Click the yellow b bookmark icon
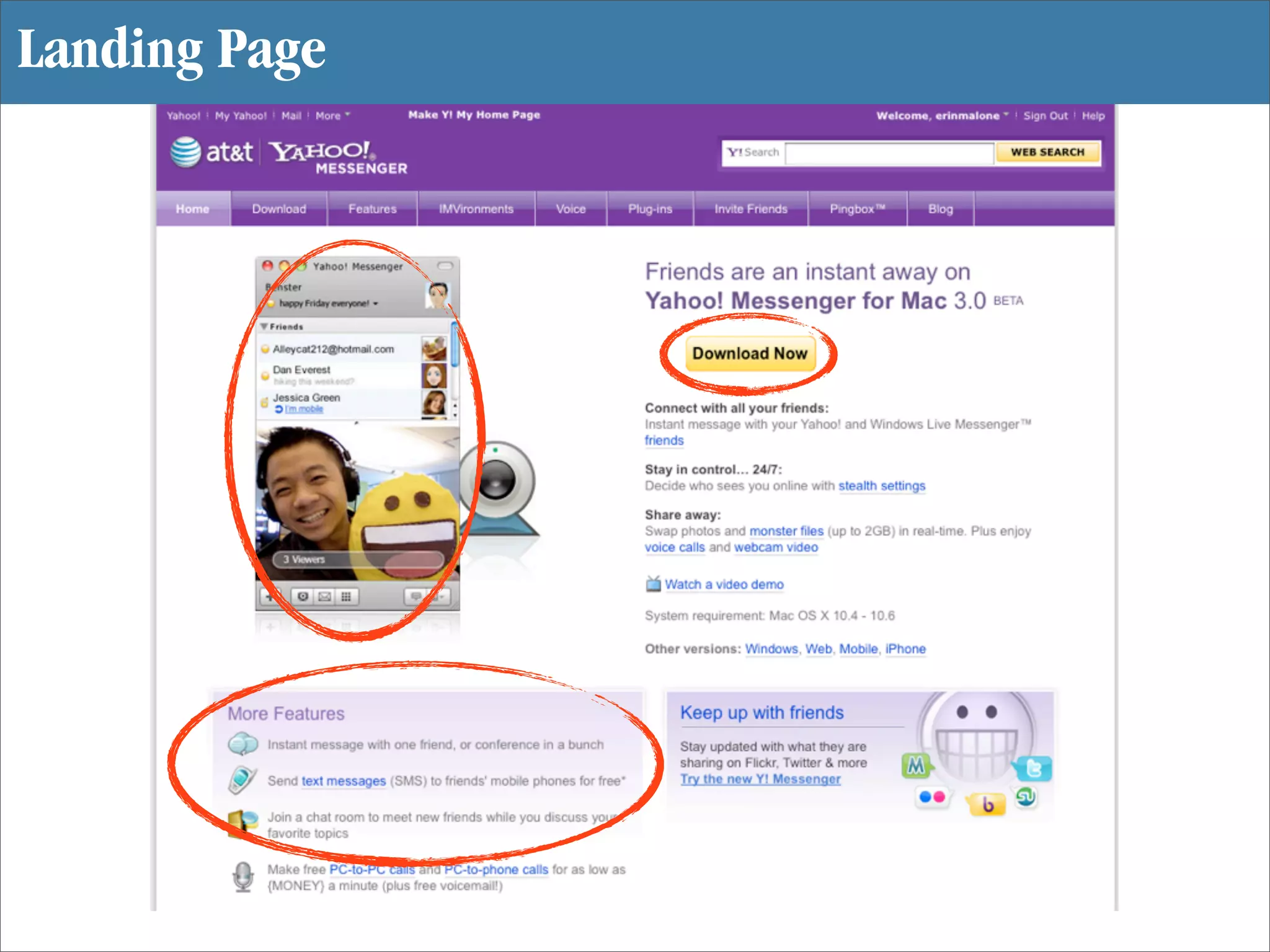The width and height of the screenshot is (1270, 952). 986,804
